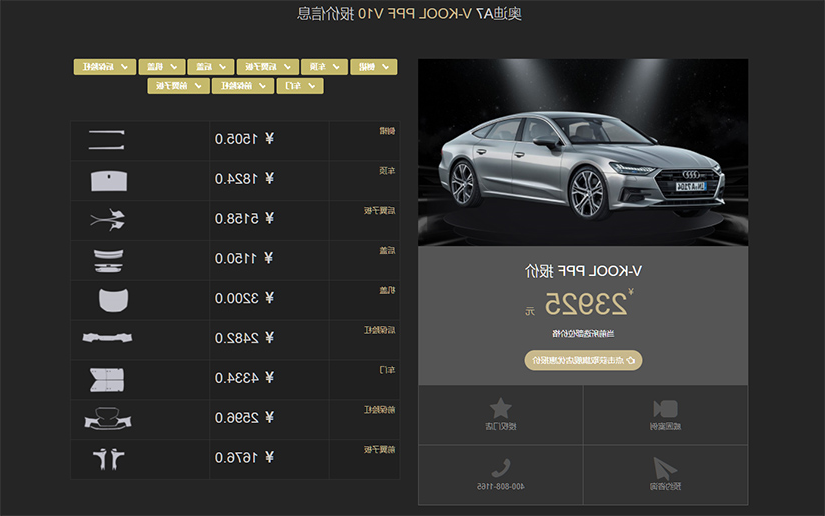Click the 车门 label in the price table
This screenshot has width=825, height=516.
(x=387, y=370)
